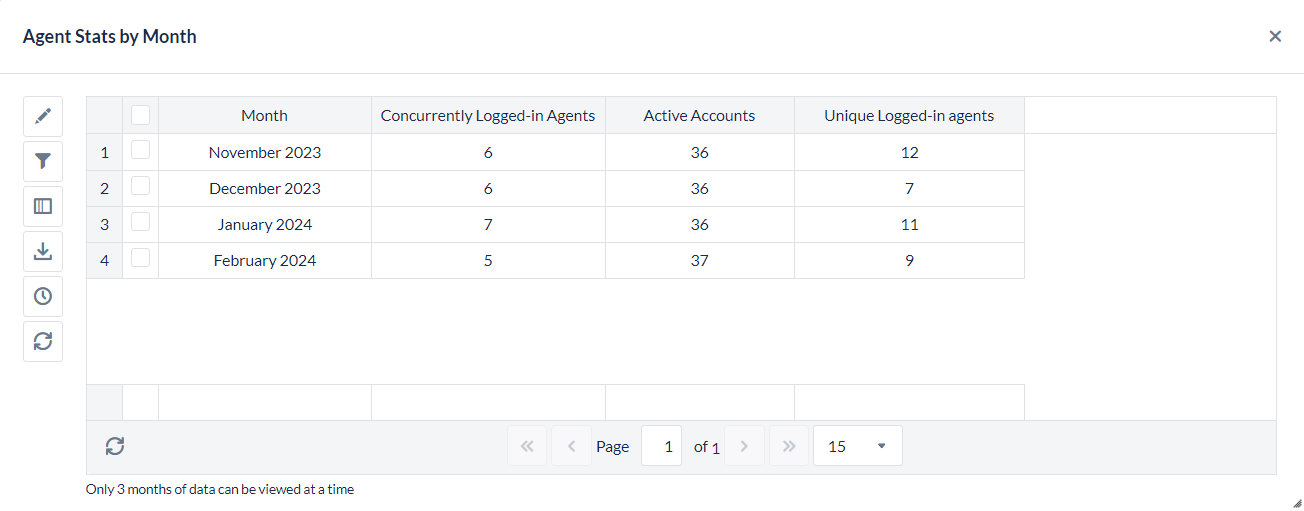Select the February 2024 row checkbox

point(141,258)
